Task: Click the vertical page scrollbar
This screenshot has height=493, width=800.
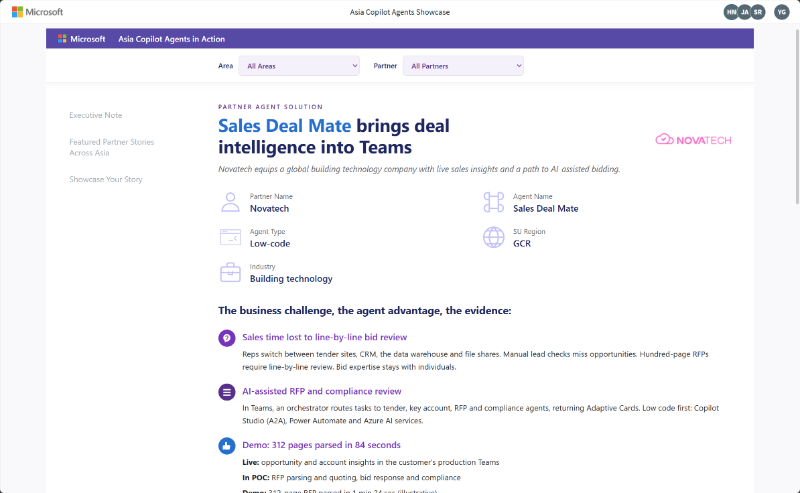Action: 797,116
